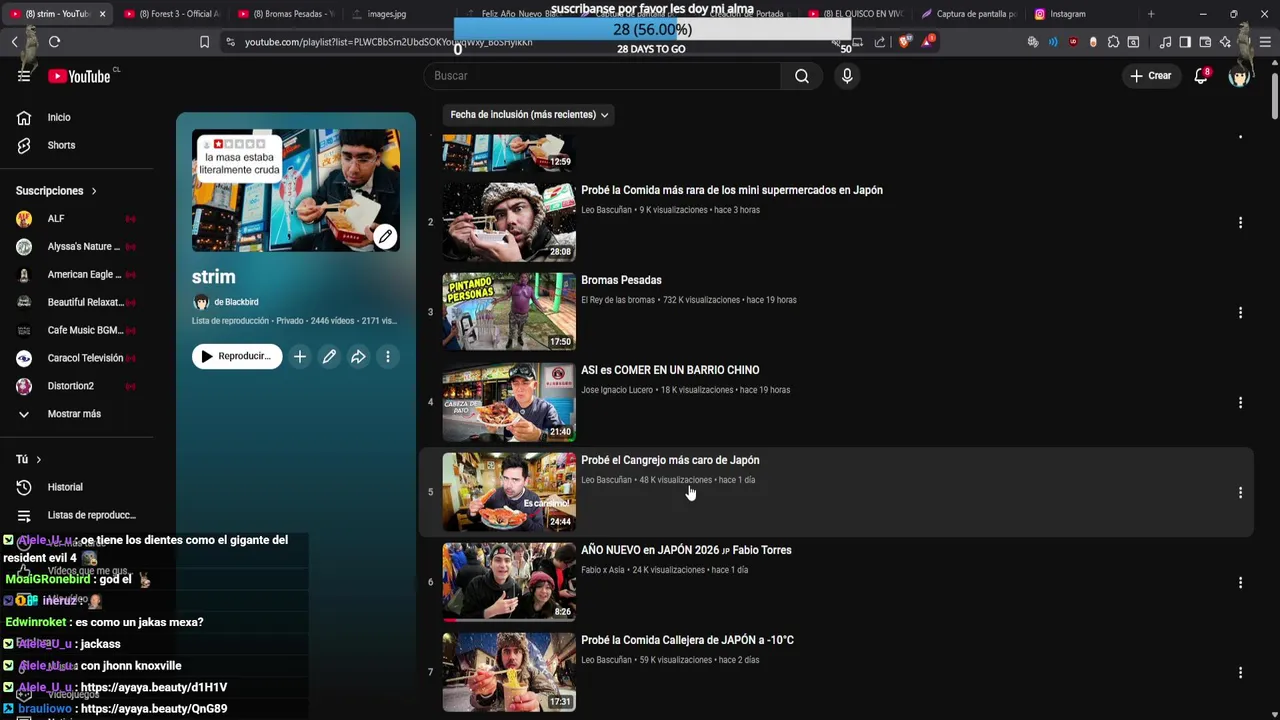Share the strim playlist
The height and width of the screenshot is (720, 1280).
[358, 357]
